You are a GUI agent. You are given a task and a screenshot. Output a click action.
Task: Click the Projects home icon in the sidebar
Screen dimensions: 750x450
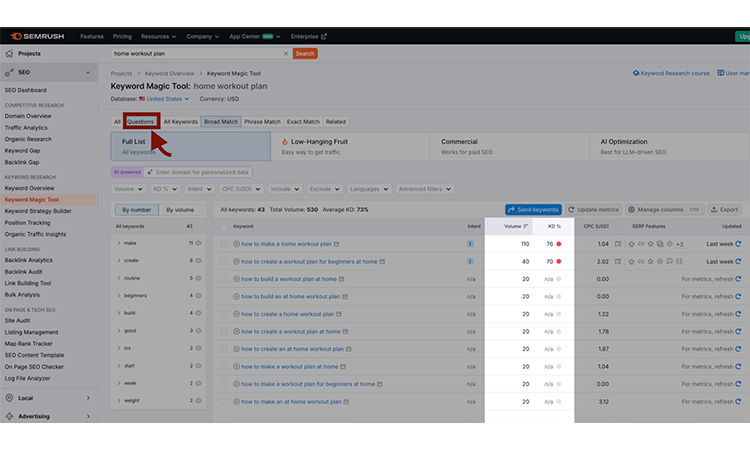coord(9,54)
